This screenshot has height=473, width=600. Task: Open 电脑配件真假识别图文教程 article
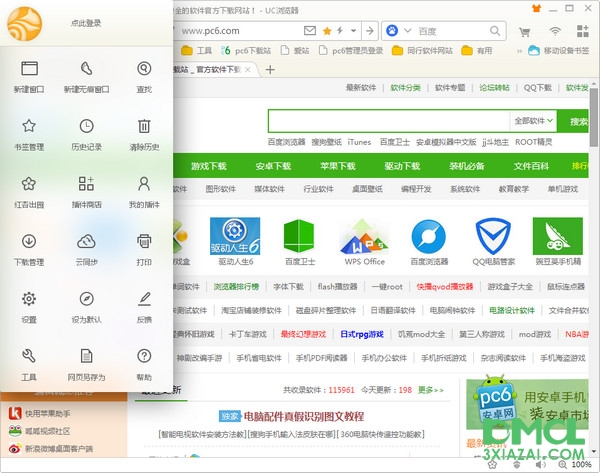pyautogui.click(x=303, y=416)
